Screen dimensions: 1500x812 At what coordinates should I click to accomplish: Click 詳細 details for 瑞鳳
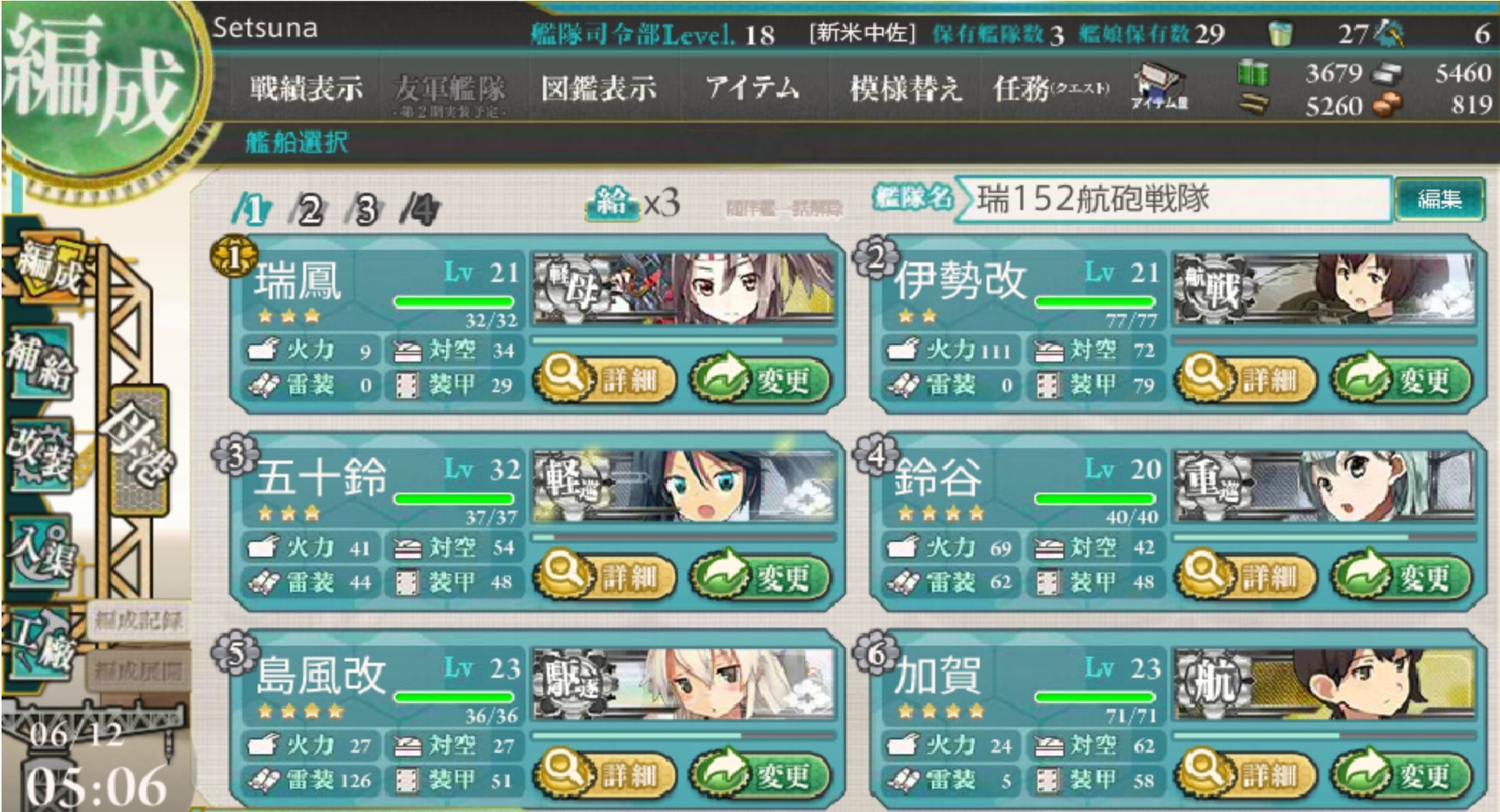tap(605, 379)
